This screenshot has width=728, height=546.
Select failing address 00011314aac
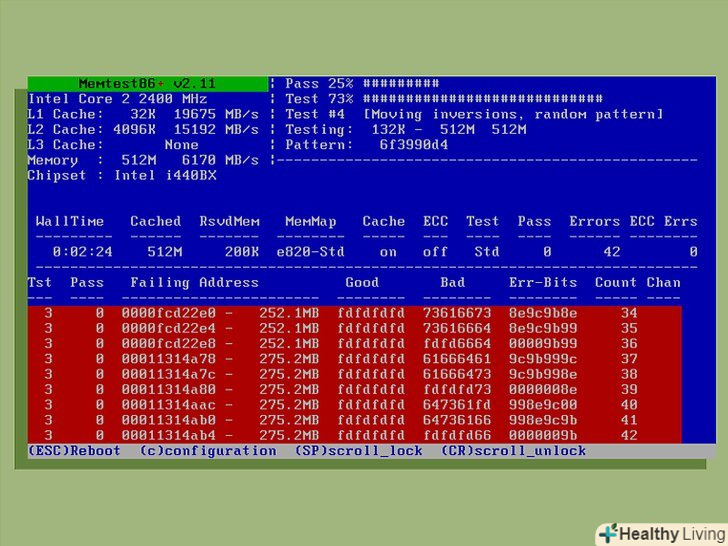click(169, 405)
